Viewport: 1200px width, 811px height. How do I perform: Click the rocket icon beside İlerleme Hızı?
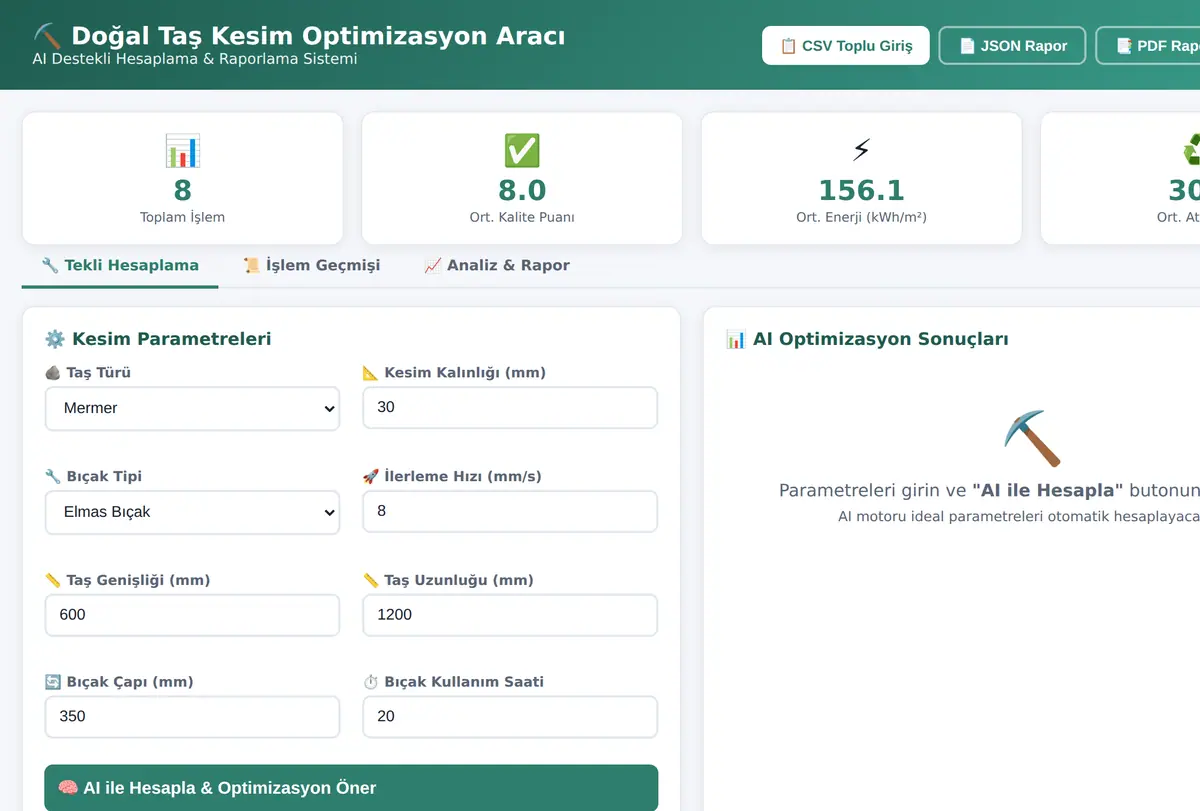click(x=371, y=477)
